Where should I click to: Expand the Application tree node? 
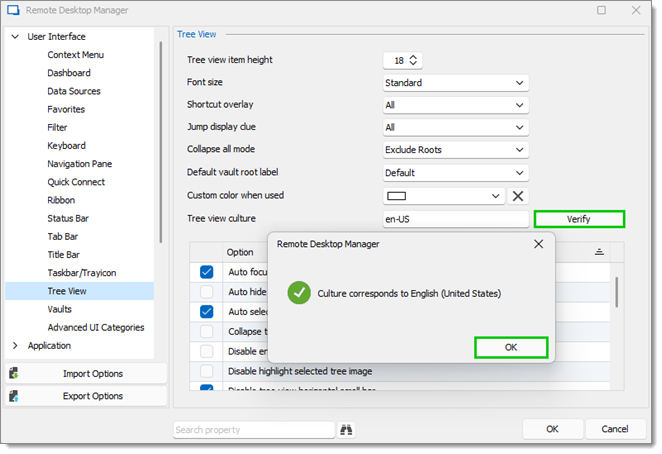[x=15, y=345]
